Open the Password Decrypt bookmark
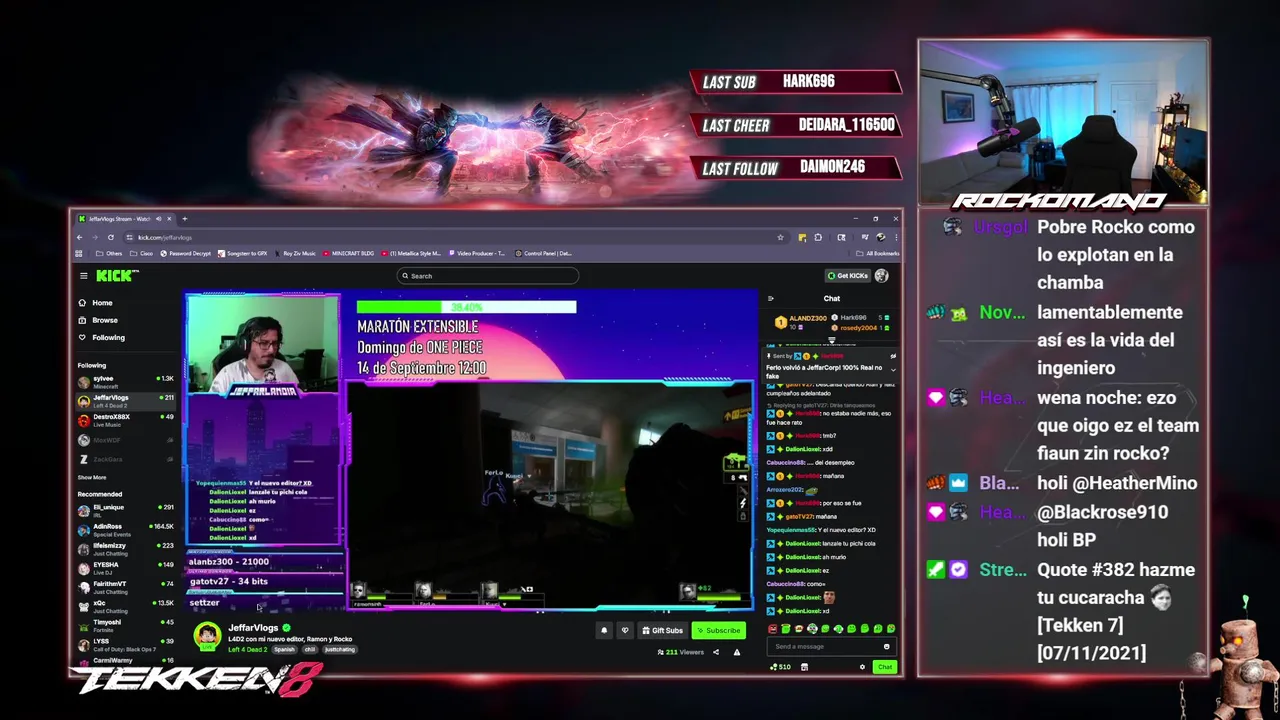The image size is (1280, 720). [186, 253]
